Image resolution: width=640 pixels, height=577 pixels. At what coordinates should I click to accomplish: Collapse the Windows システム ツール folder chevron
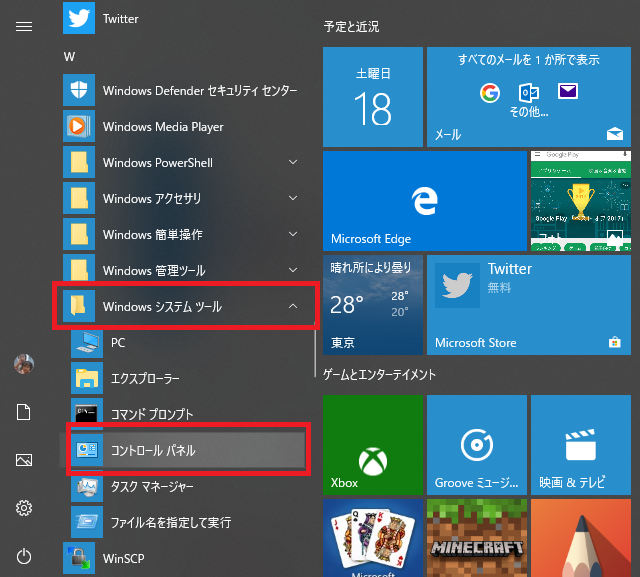[293, 306]
